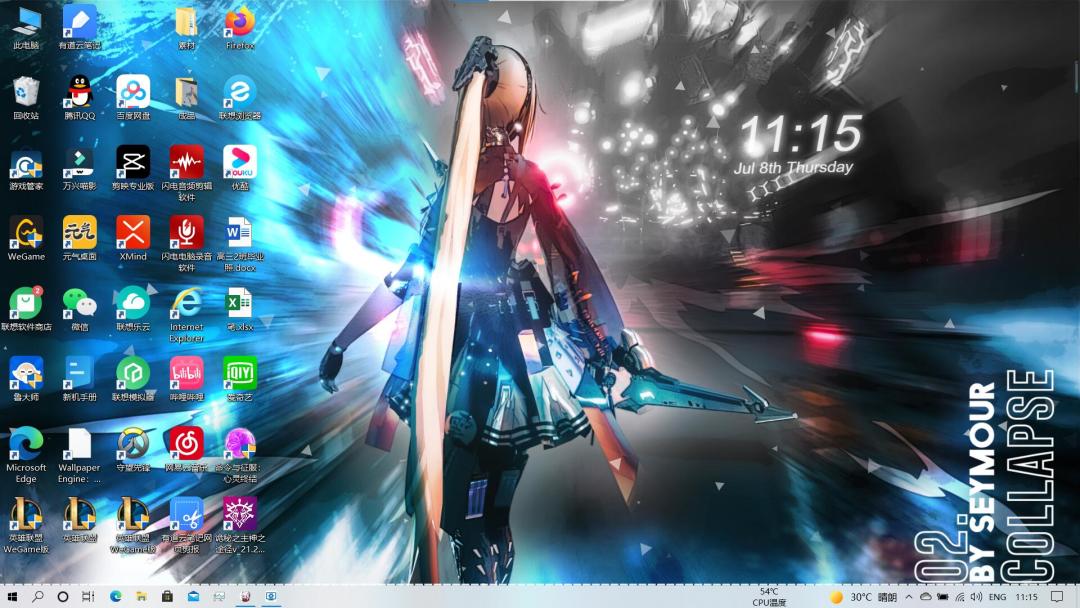Click the 回收站 recycle bin
1080x608 pixels.
pyautogui.click(x=26, y=96)
